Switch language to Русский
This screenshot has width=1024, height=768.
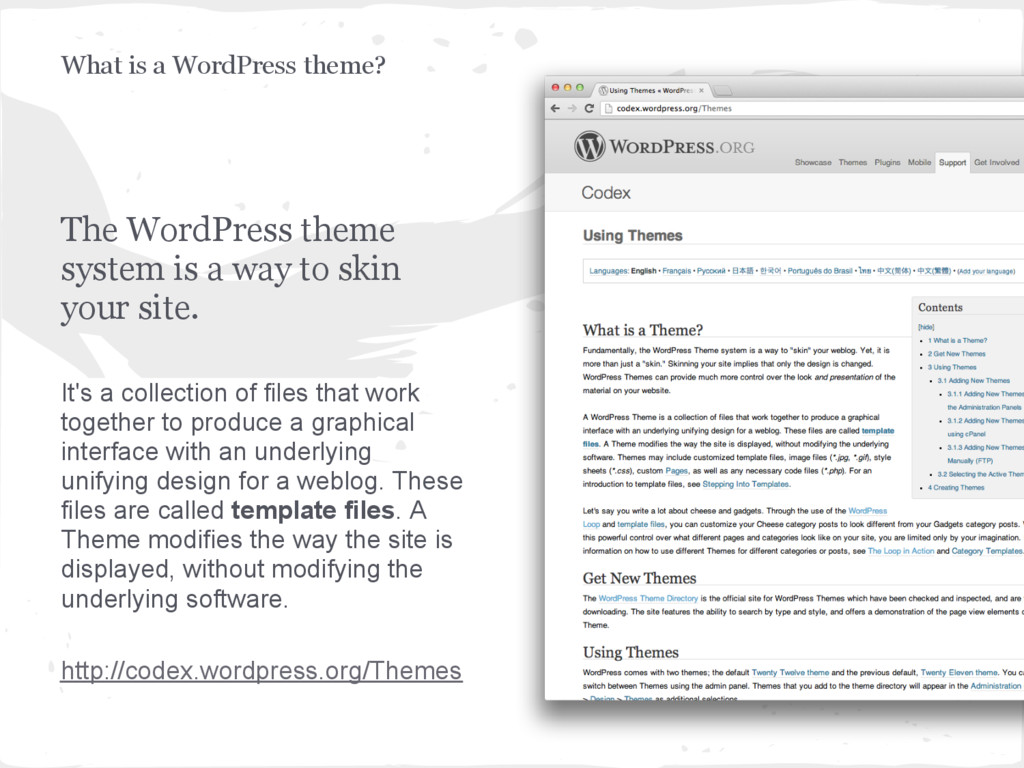(x=711, y=271)
